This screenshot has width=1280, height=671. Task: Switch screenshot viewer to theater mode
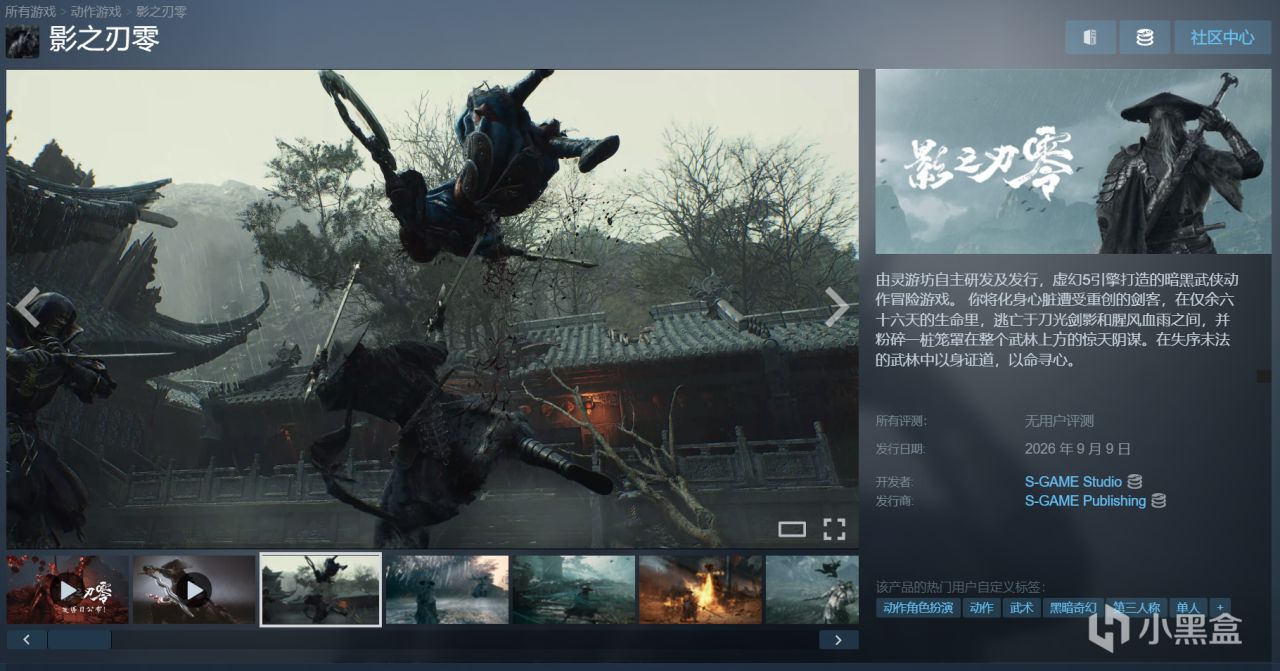(792, 529)
